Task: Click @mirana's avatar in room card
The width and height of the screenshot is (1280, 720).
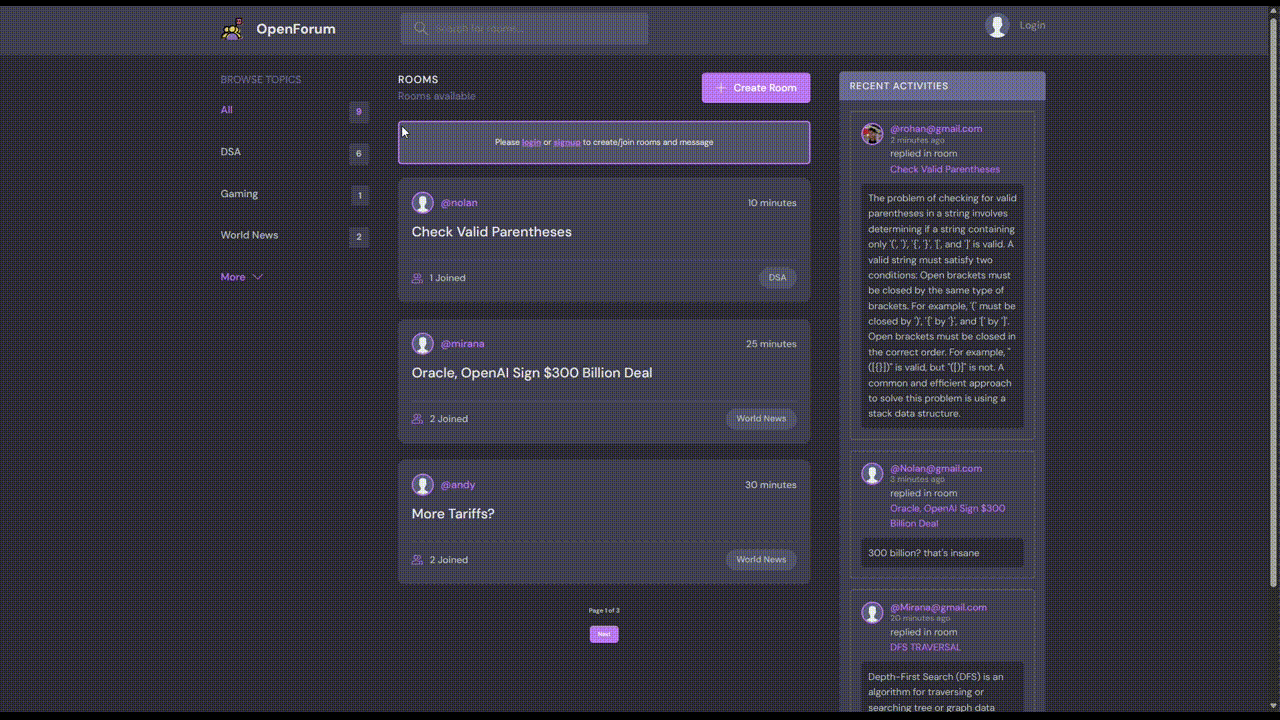Action: (423, 344)
